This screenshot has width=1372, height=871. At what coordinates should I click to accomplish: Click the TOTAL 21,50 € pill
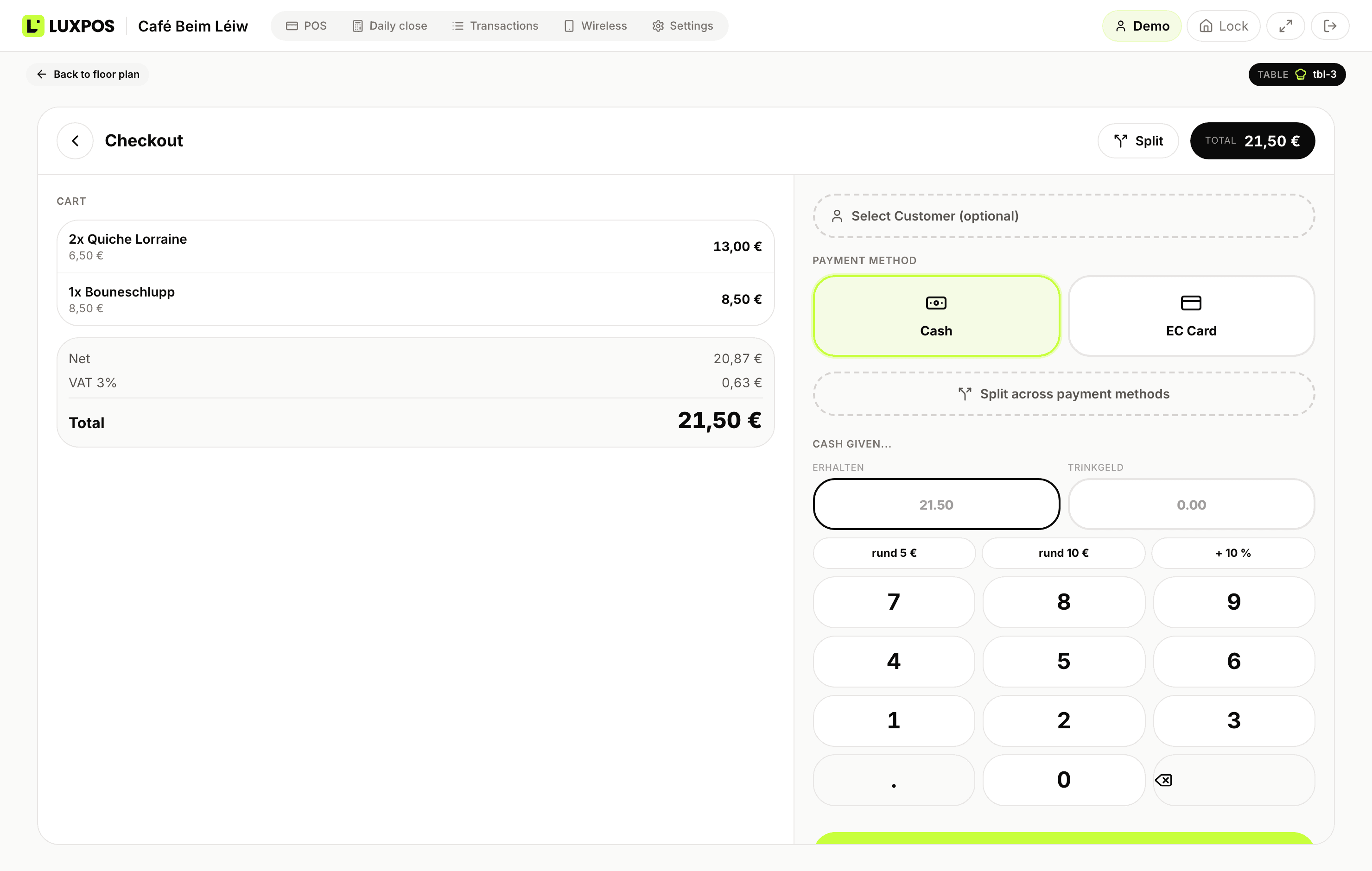pos(1252,141)
